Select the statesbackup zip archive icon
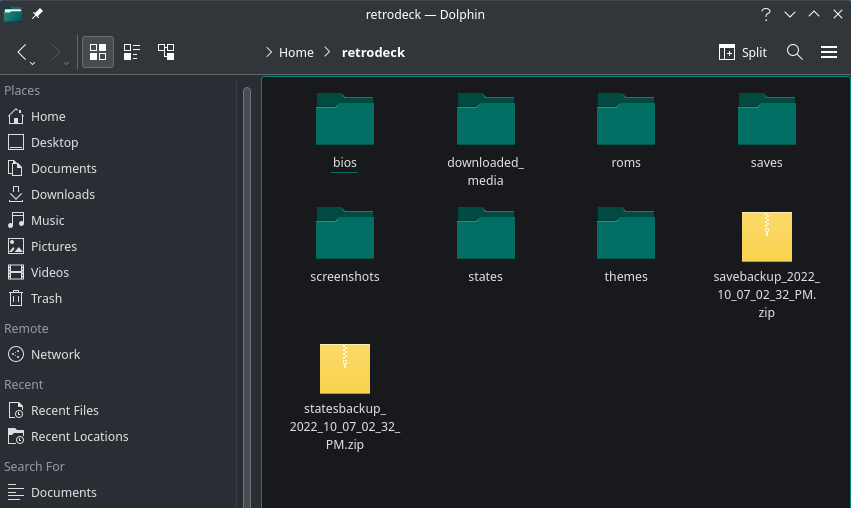Viewport: 851px width, 508px height. tap(345, 369)
